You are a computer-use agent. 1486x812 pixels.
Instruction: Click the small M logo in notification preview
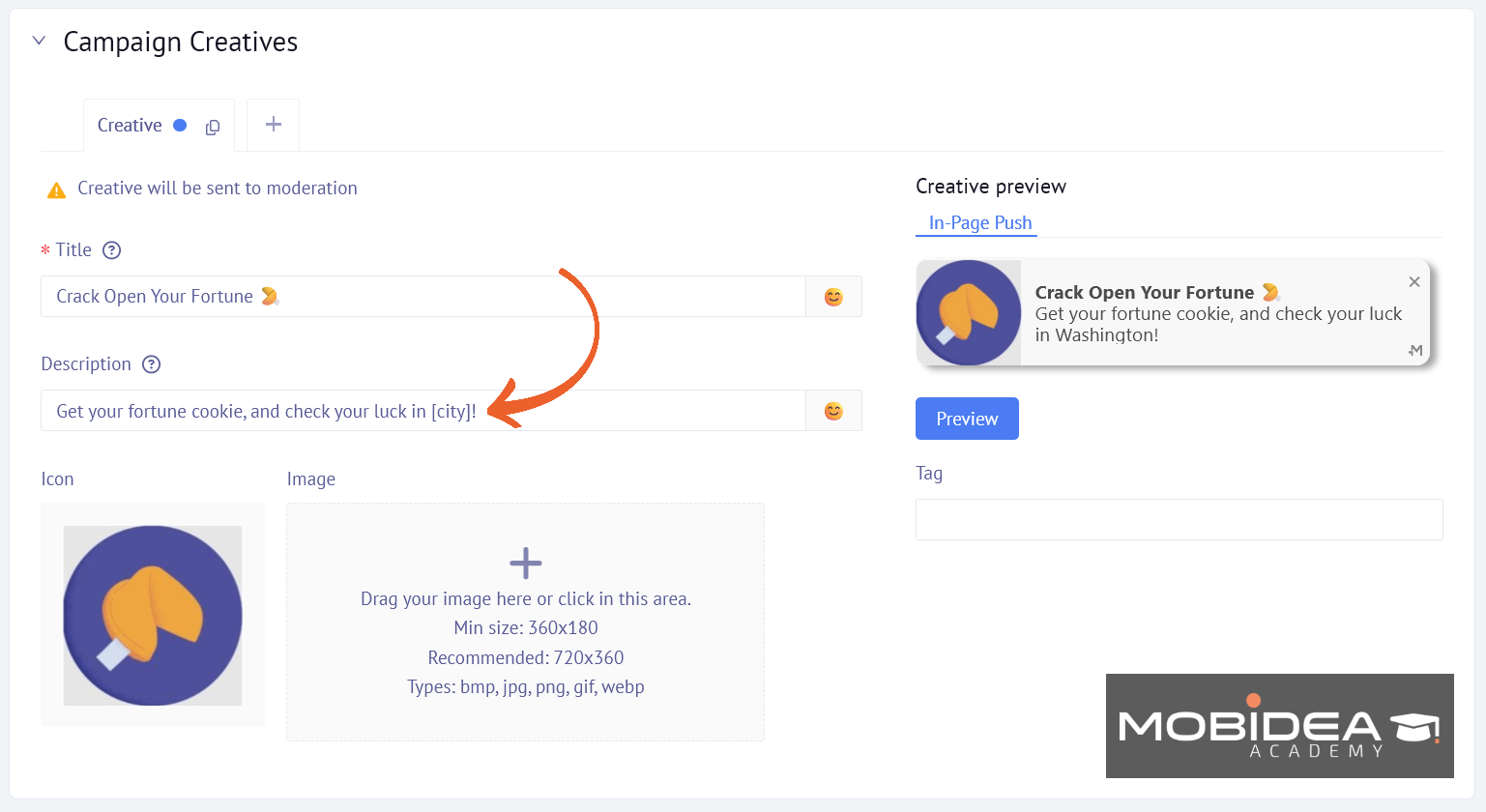1415,350
